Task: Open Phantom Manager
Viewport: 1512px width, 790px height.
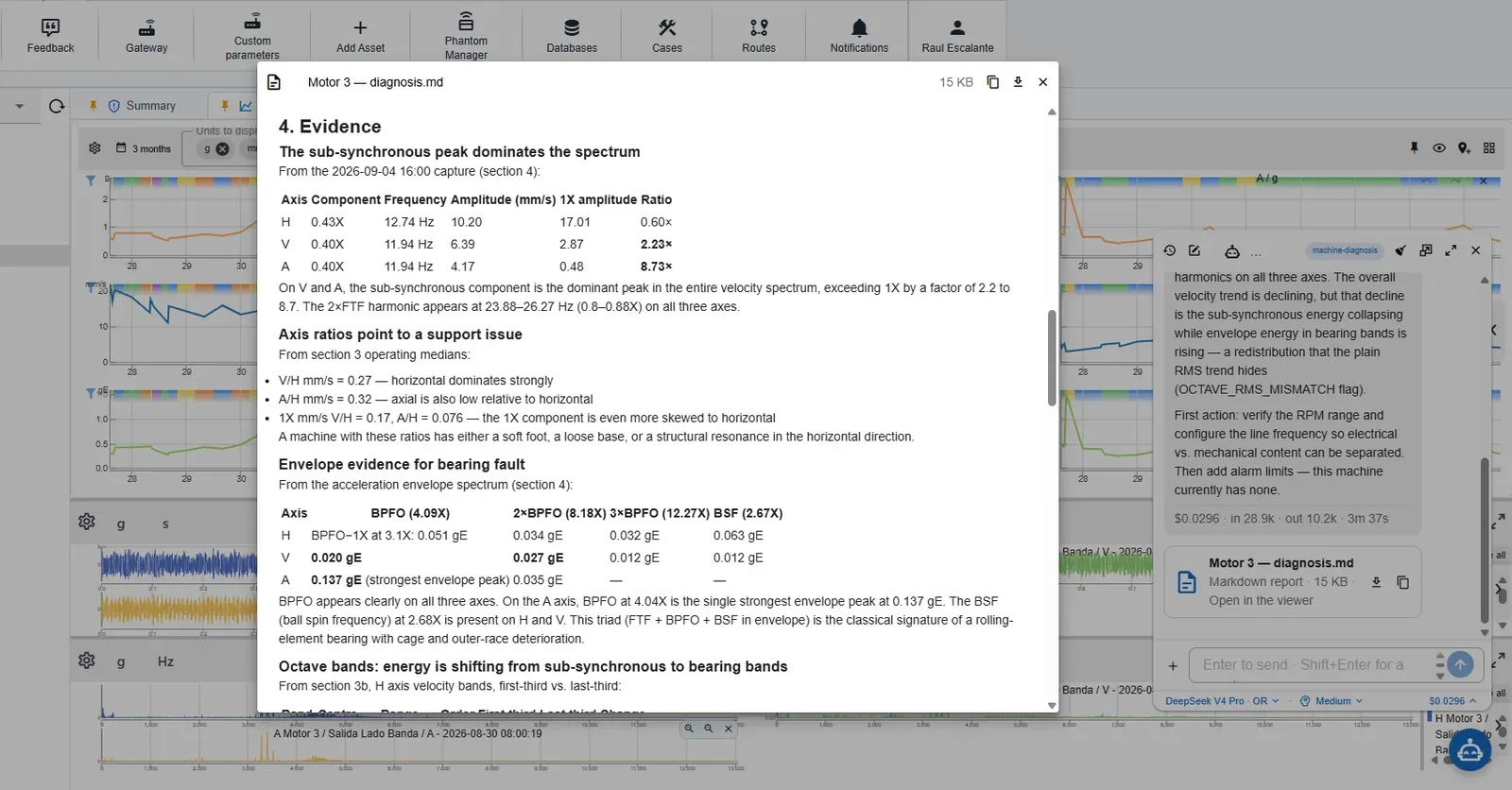Action: pos(466,36)
